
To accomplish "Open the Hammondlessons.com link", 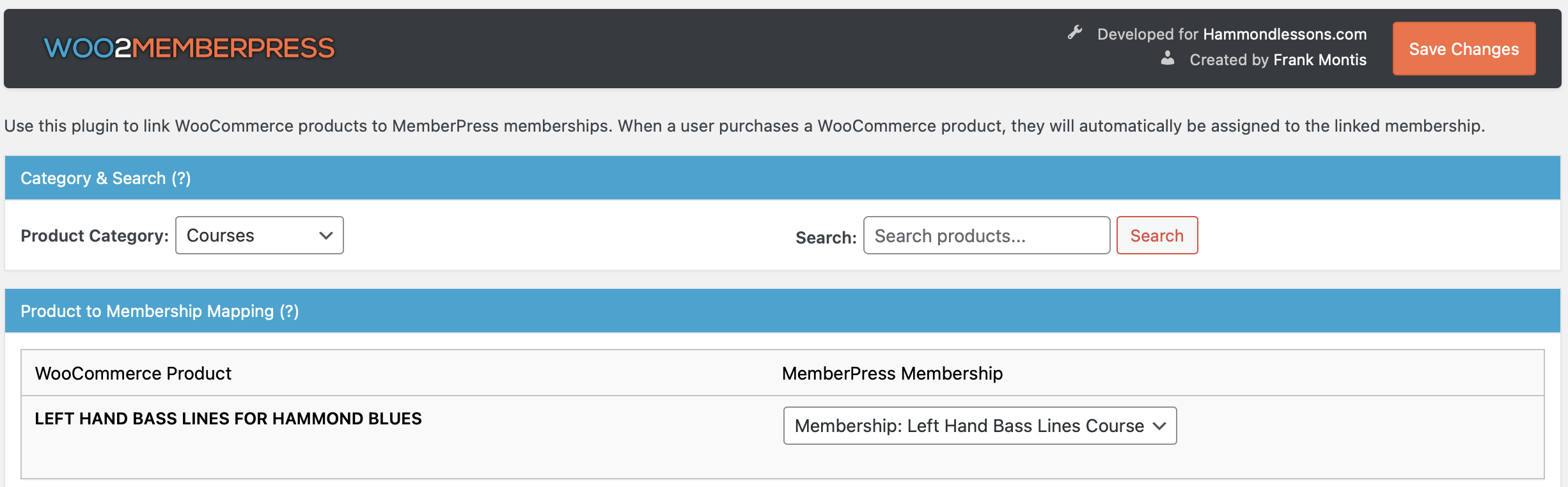I will coord(1285,34).
